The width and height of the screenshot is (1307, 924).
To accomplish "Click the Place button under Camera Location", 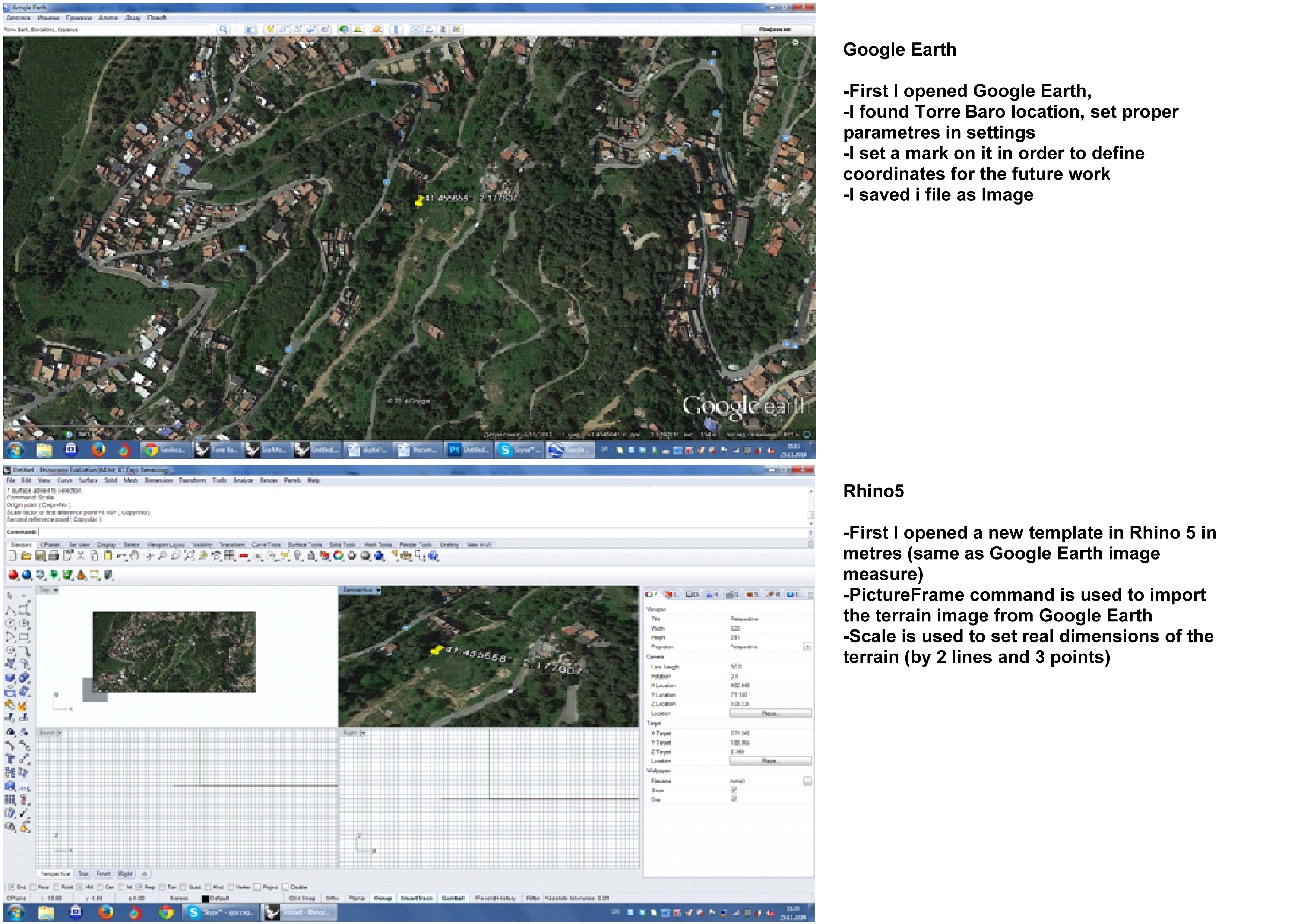I will tap(770, 713).
